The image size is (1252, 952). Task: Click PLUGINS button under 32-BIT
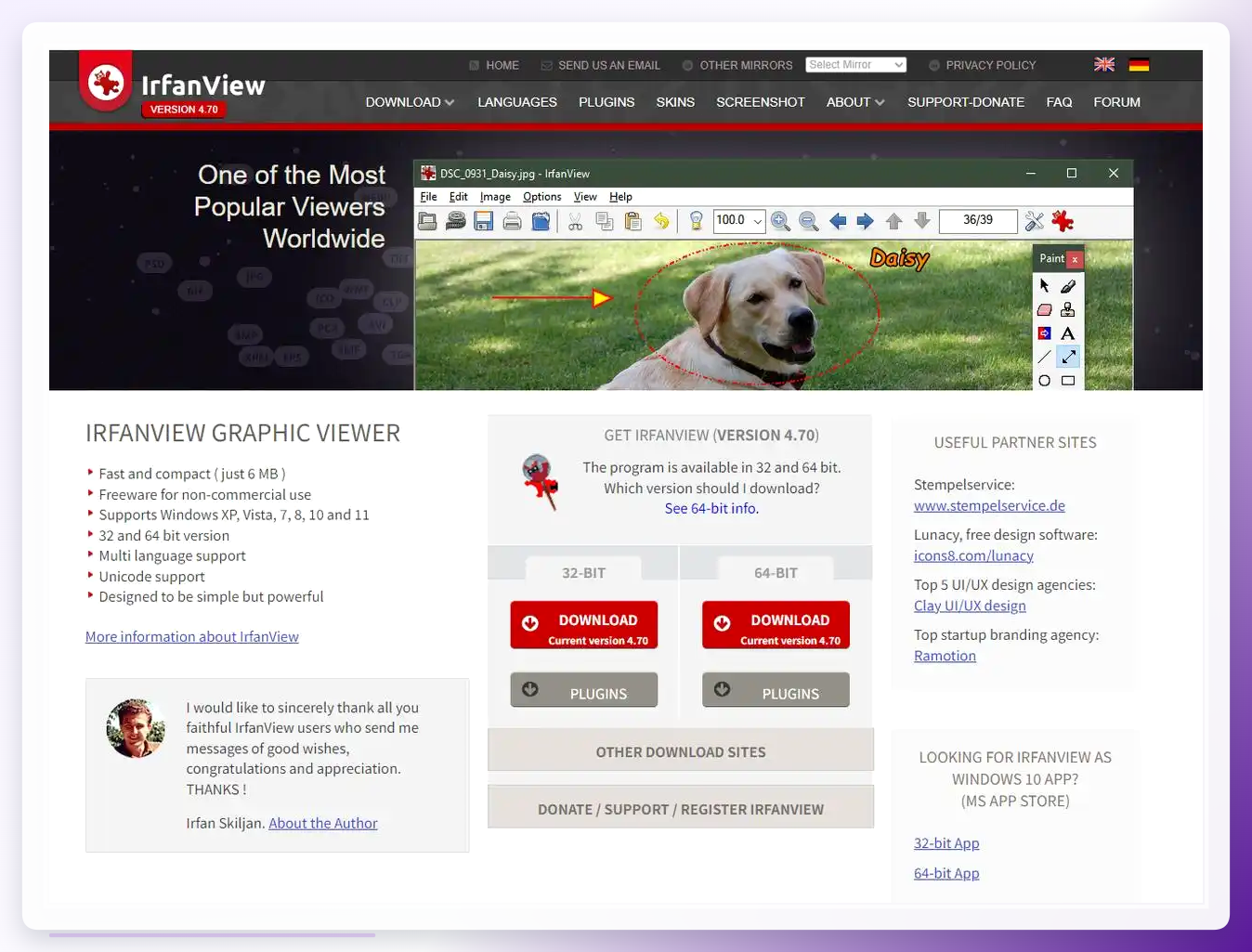click(x=583, y=690)
